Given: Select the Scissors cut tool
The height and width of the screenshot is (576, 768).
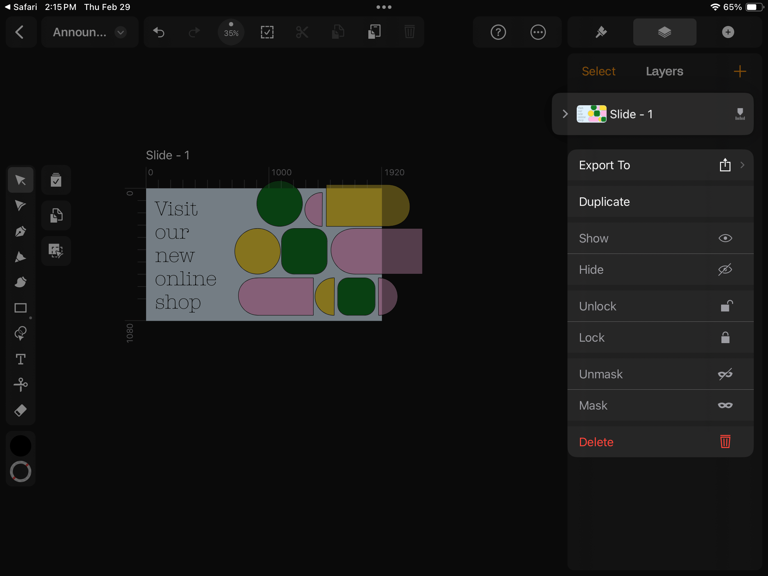Looking at the screenshot, I should [x=21, y=385].
